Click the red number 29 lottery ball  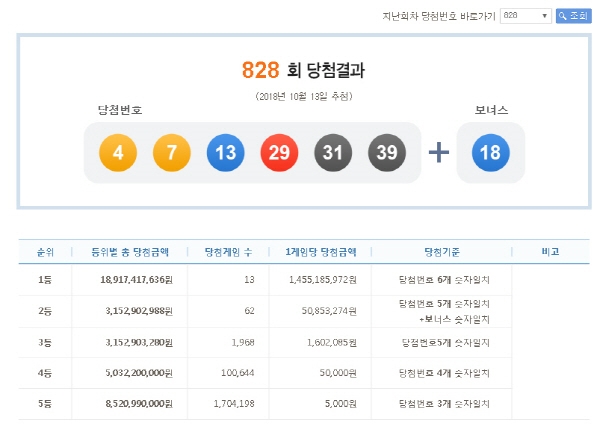click(x=279, y=152)
